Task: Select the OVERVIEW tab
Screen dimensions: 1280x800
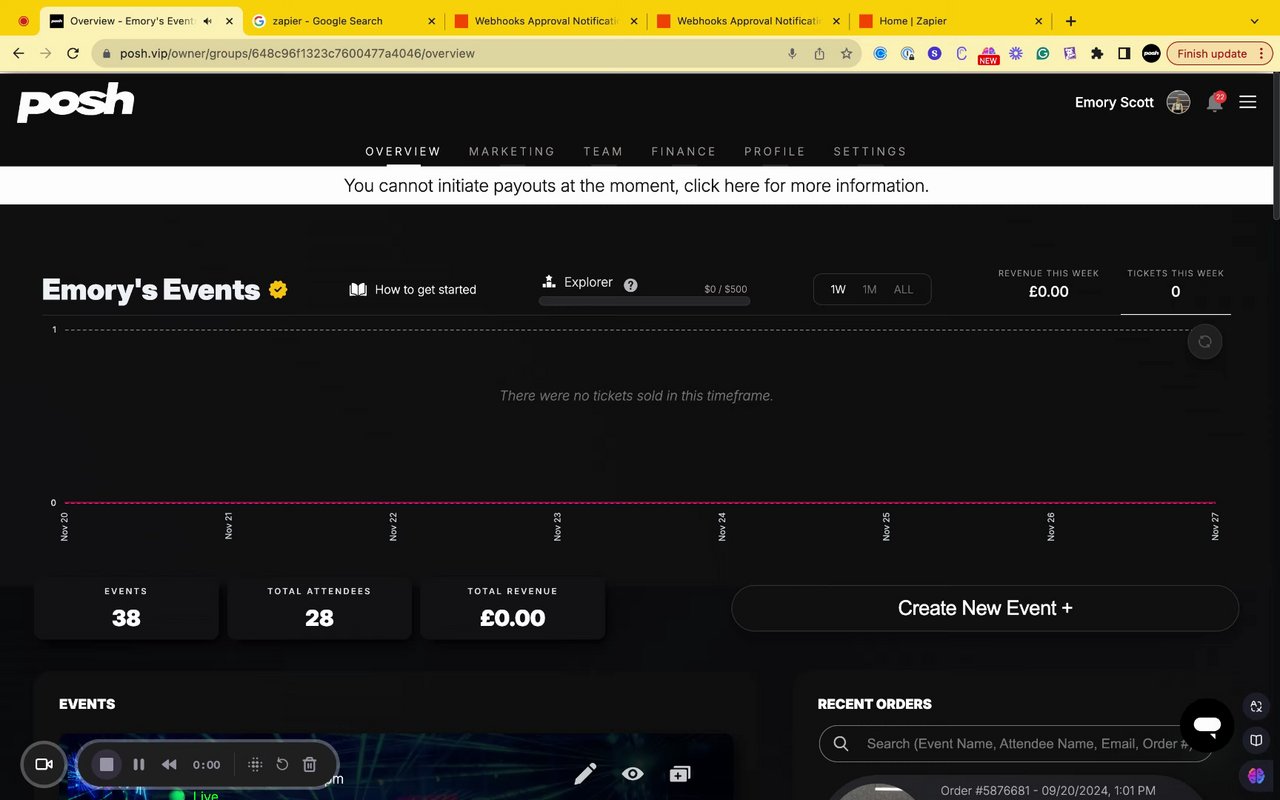Action: click(403, 151)
